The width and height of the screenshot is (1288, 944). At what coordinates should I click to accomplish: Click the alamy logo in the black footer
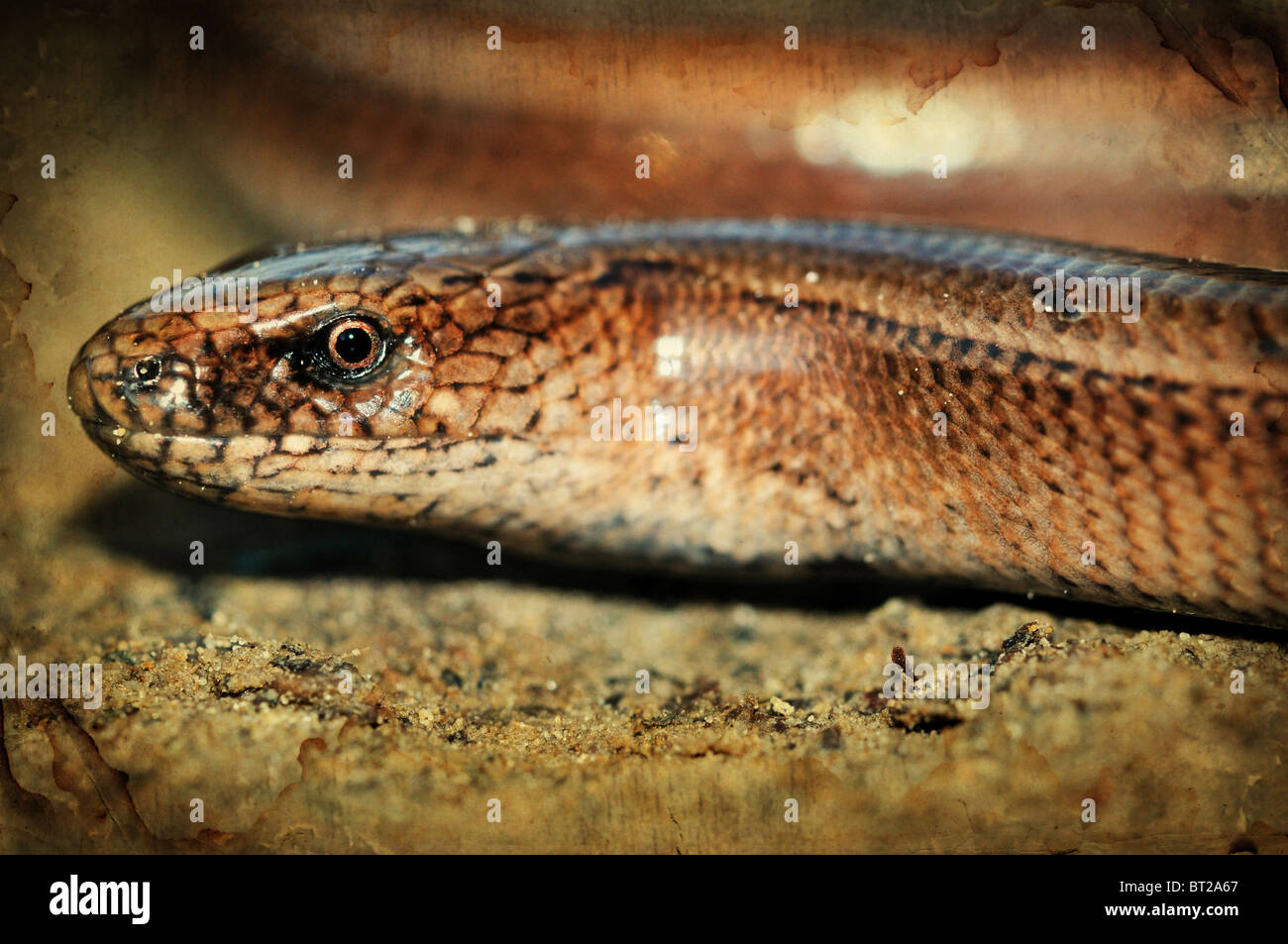click(99, 898)
